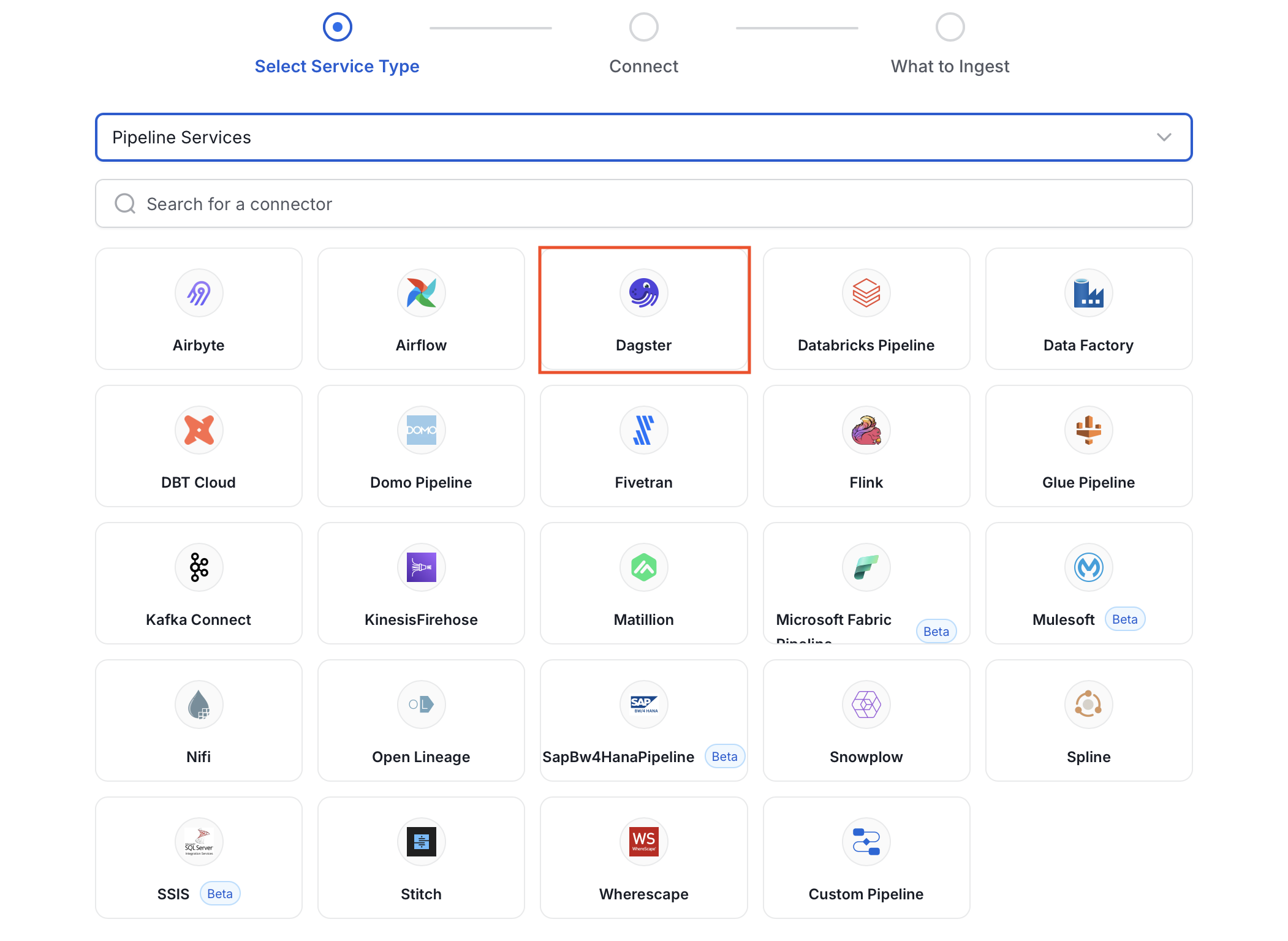Click the Data Factory label

[x=1089, y=345]
